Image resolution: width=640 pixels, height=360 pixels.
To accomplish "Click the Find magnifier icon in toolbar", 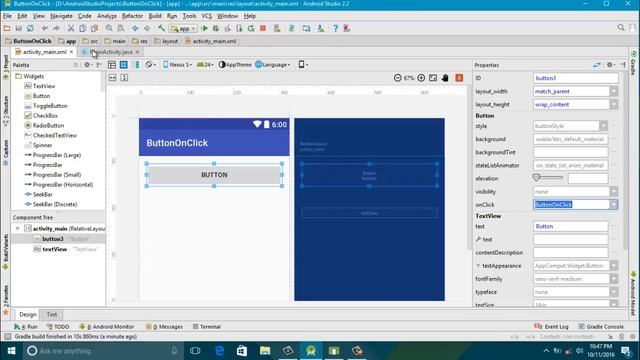I will tap(109, 28).
